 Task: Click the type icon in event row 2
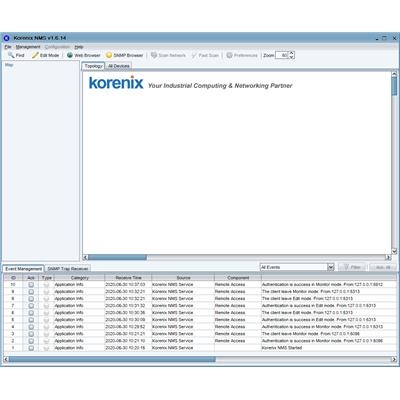pyautogui.click(x=46, y=341)
